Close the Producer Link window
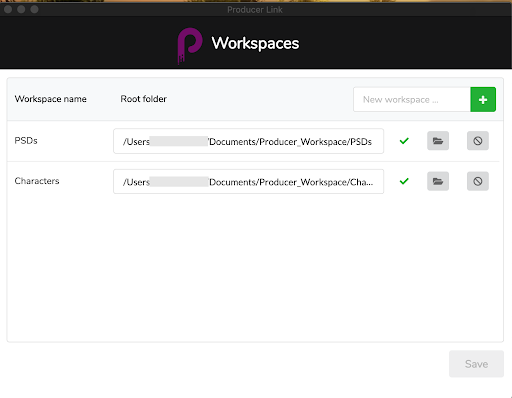 8,9
